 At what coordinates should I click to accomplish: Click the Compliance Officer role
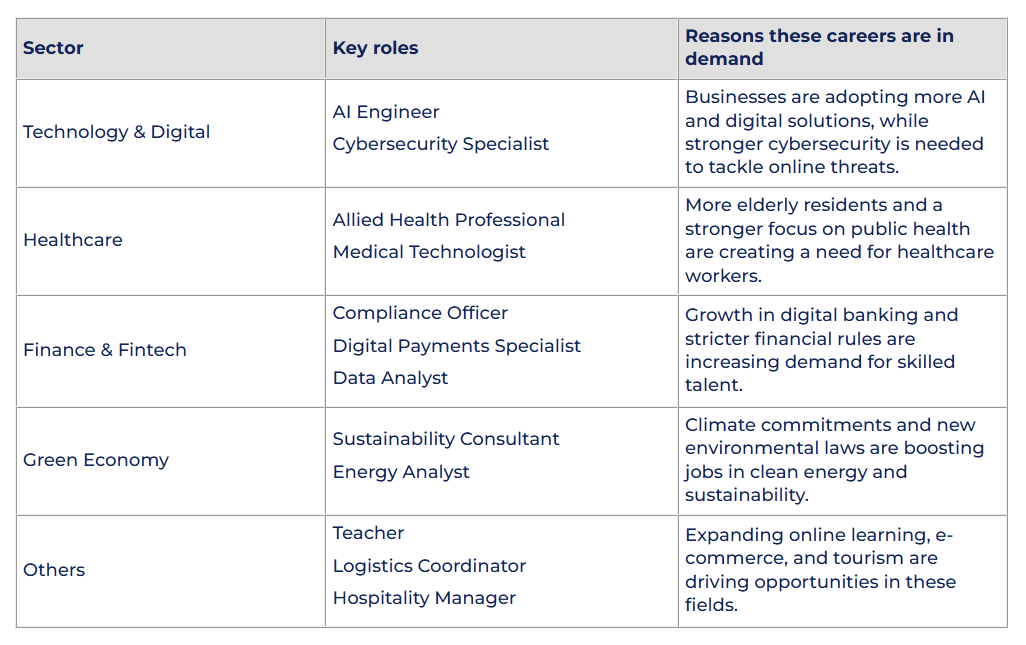coord(420,313)
